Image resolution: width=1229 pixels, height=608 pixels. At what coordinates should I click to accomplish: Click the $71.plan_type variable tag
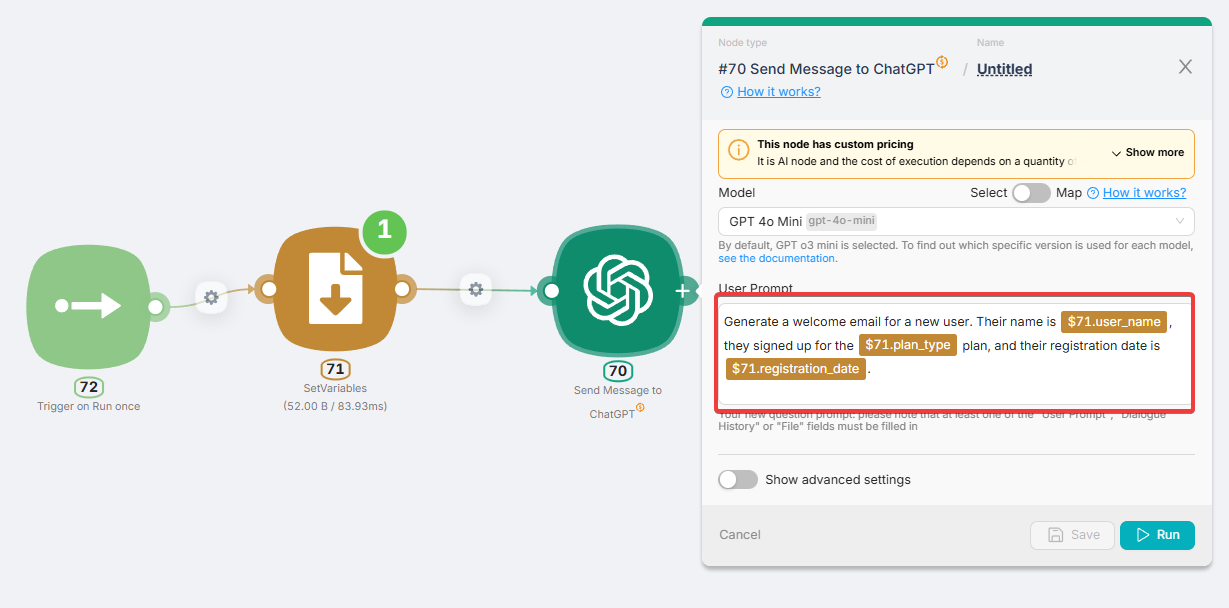908,345
